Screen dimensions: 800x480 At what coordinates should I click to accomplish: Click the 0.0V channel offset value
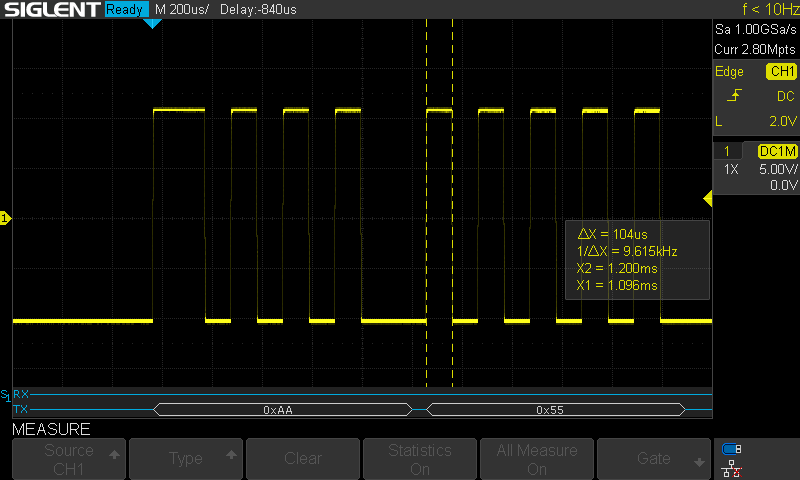pyautogui.click(x=783, y=185)
